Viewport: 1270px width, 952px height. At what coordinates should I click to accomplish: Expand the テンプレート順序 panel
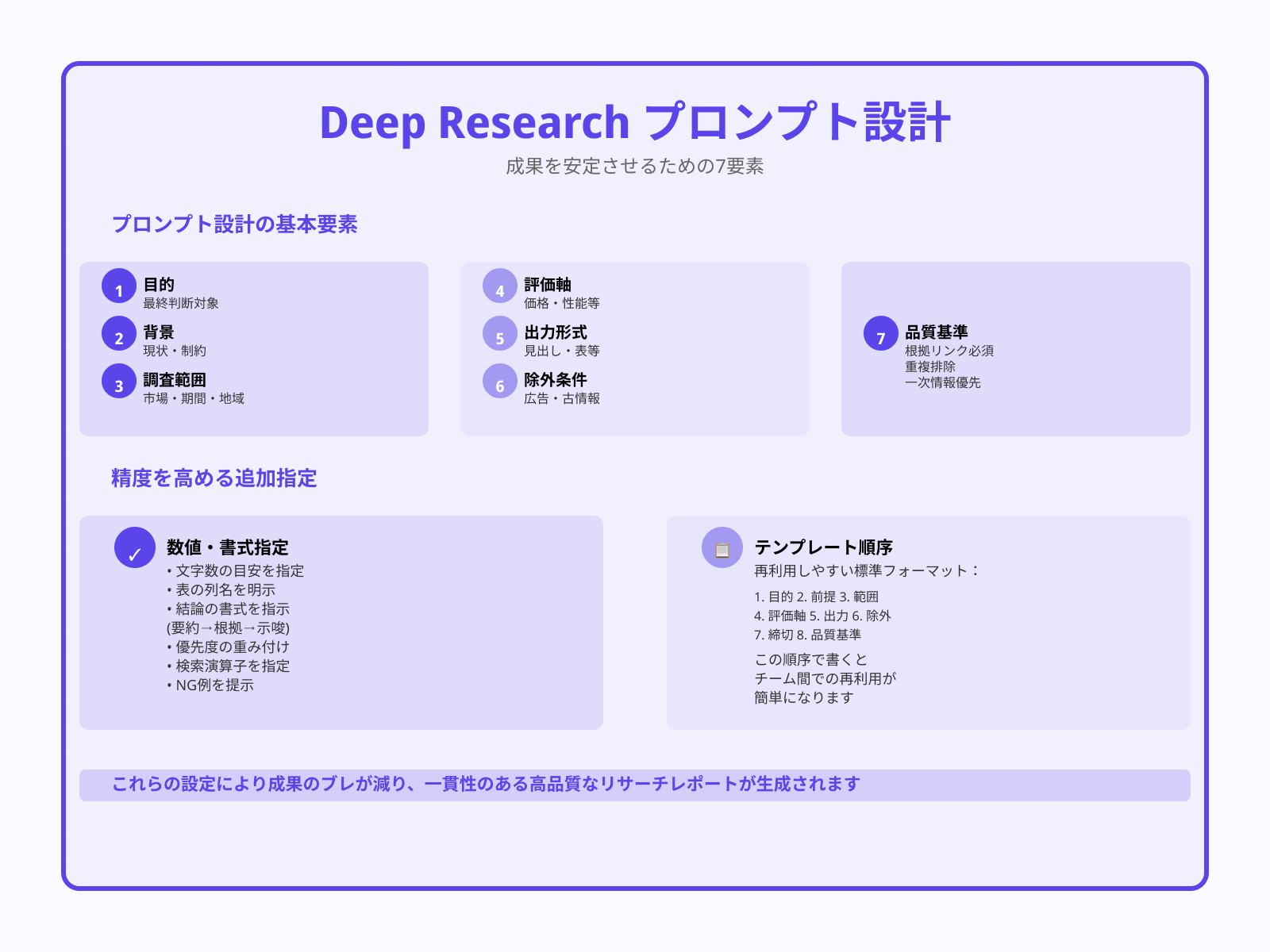(x=929, y=621)
